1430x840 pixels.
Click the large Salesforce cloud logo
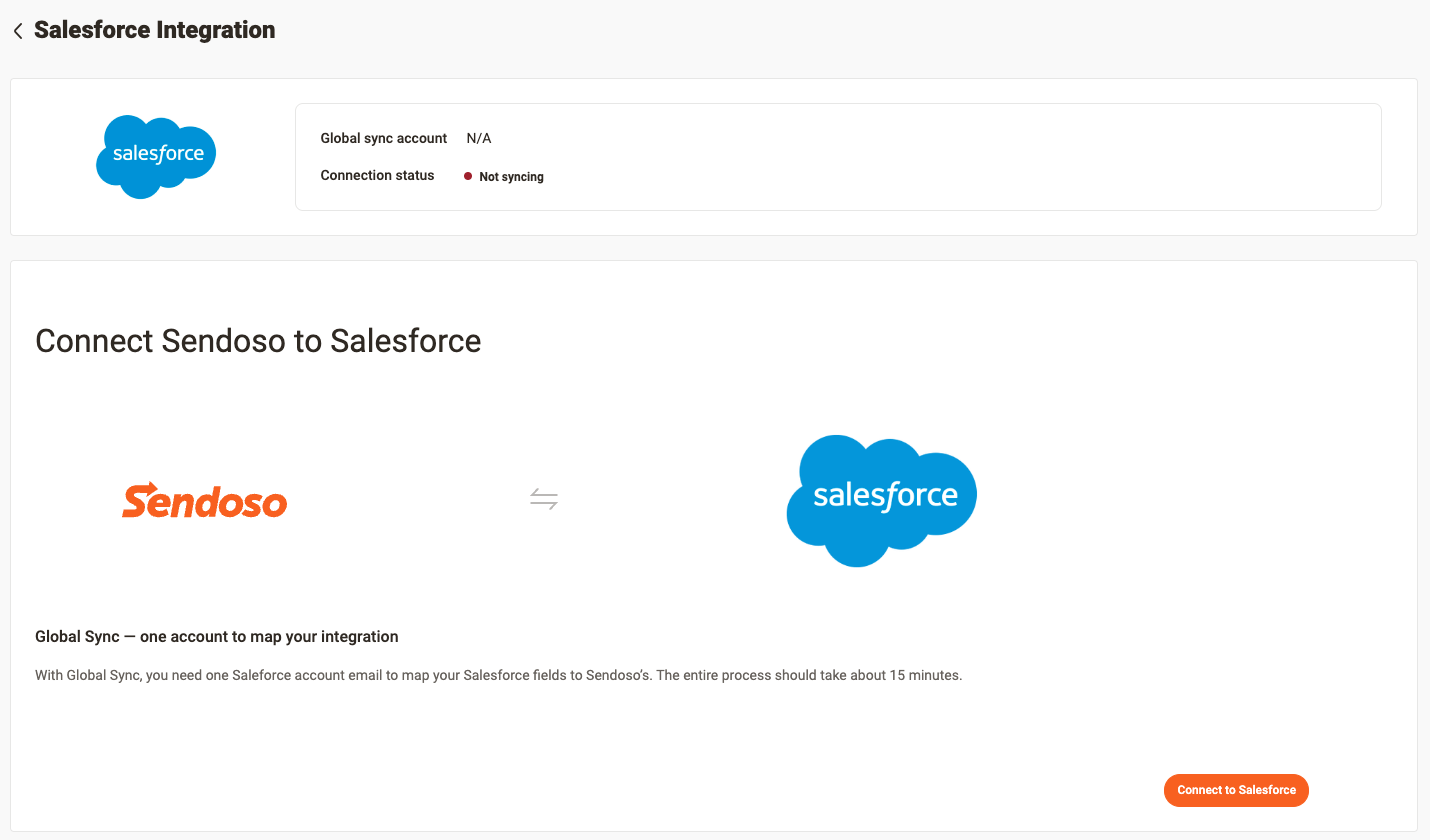(x=881, y=500)
